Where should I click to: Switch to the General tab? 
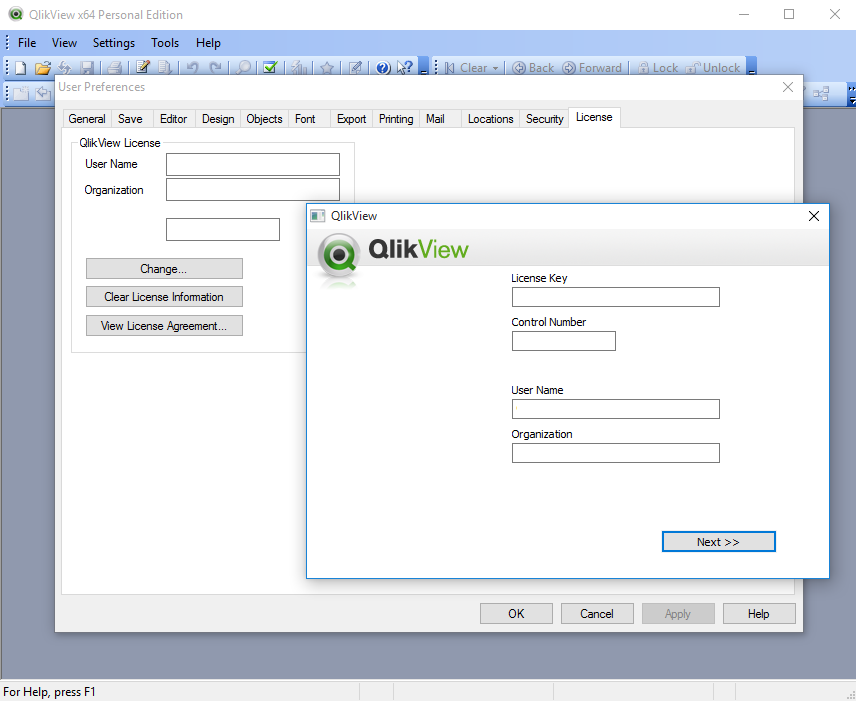87,119
